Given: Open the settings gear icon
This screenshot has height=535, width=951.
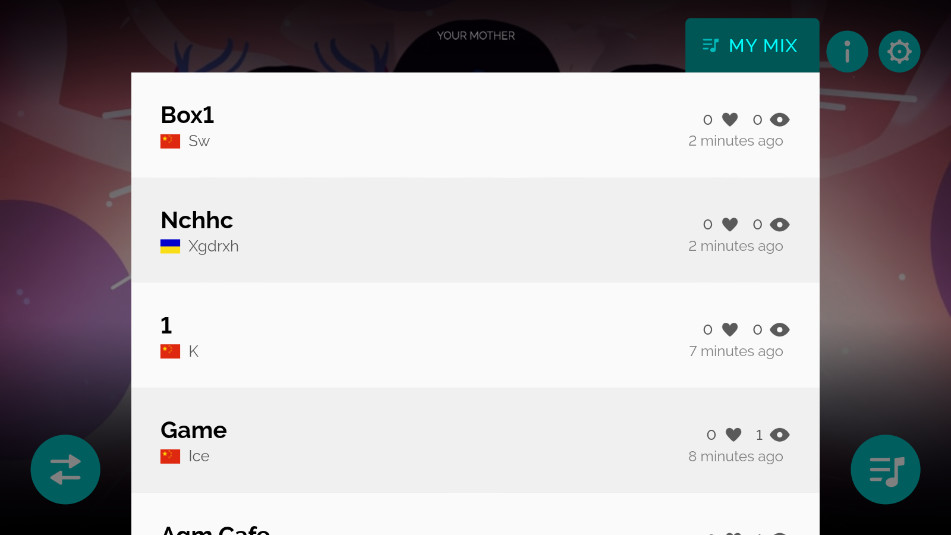Looking at the screenshot, I should click(x=899, y=52).
